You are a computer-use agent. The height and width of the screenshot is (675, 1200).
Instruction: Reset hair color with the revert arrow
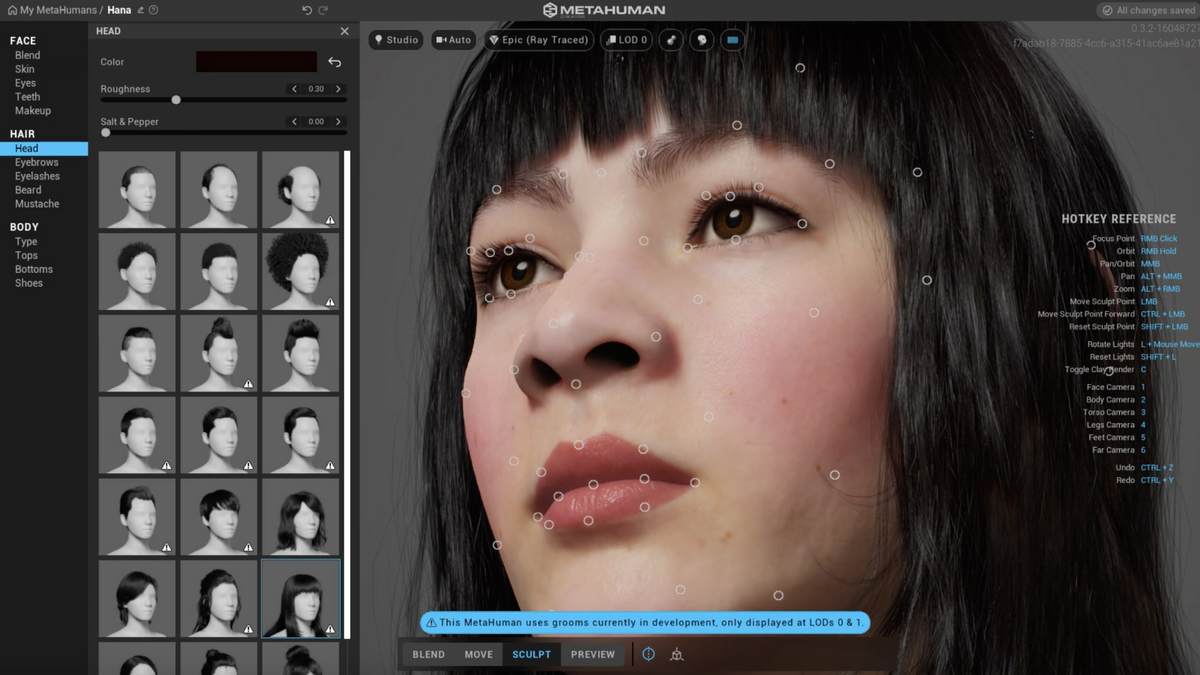click(x=335, y=62)
